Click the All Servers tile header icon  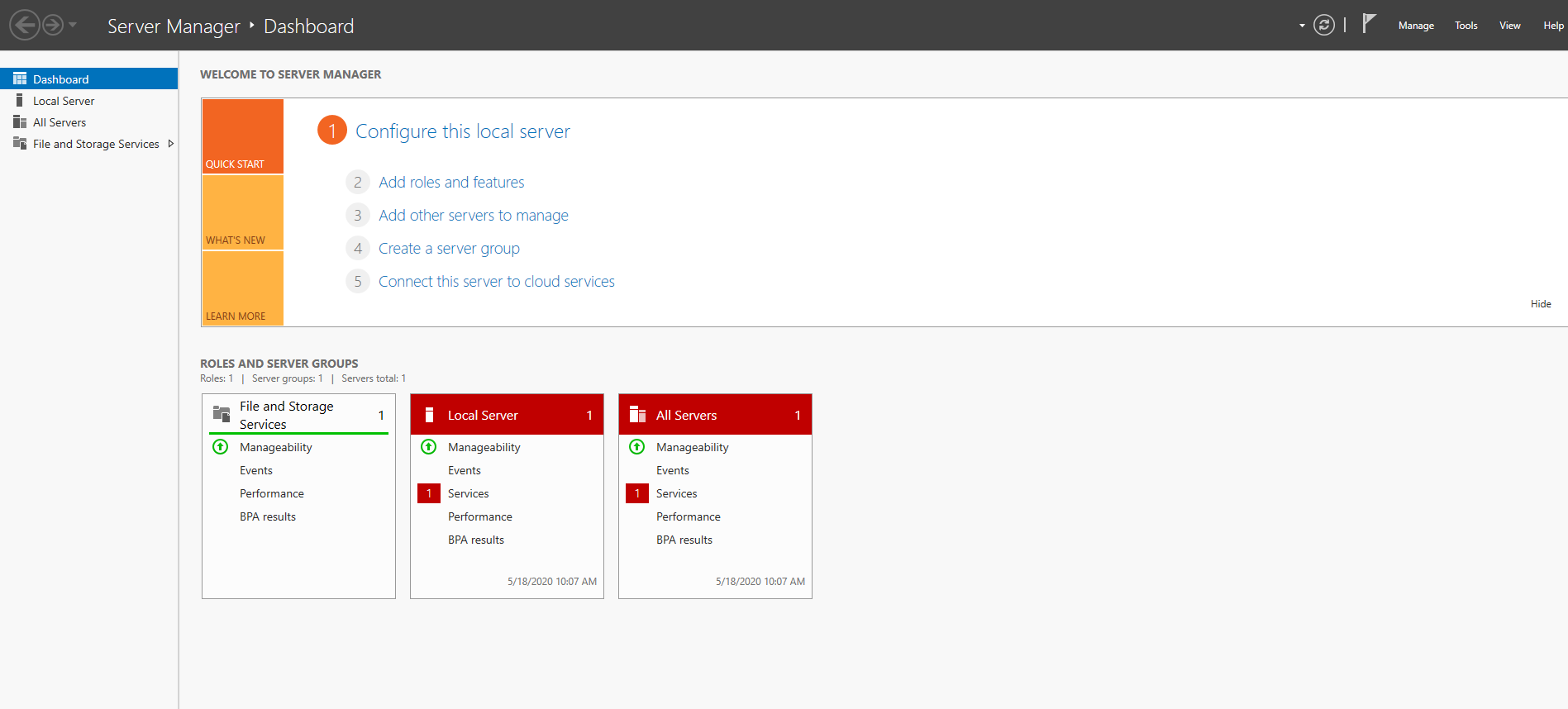(637, 415)
